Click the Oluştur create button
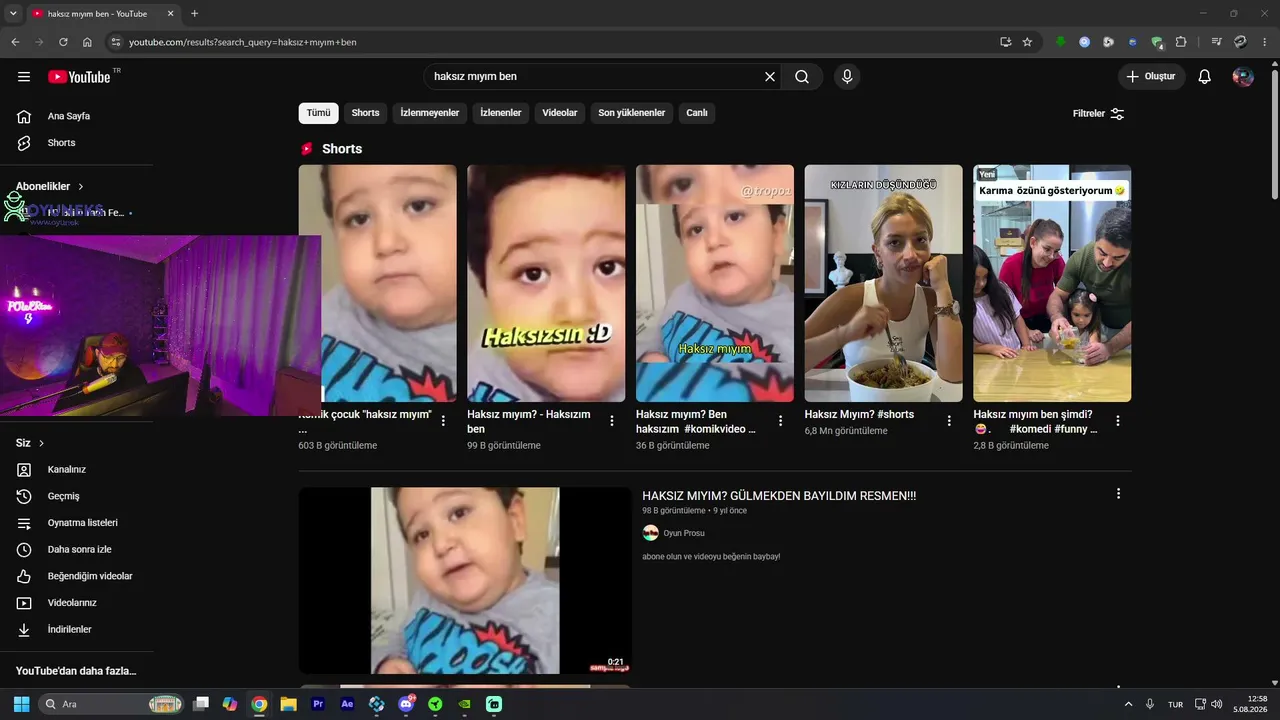The height and width of the screenshot is (720, 1280). pyautogui.click(x=1152, y=77)
